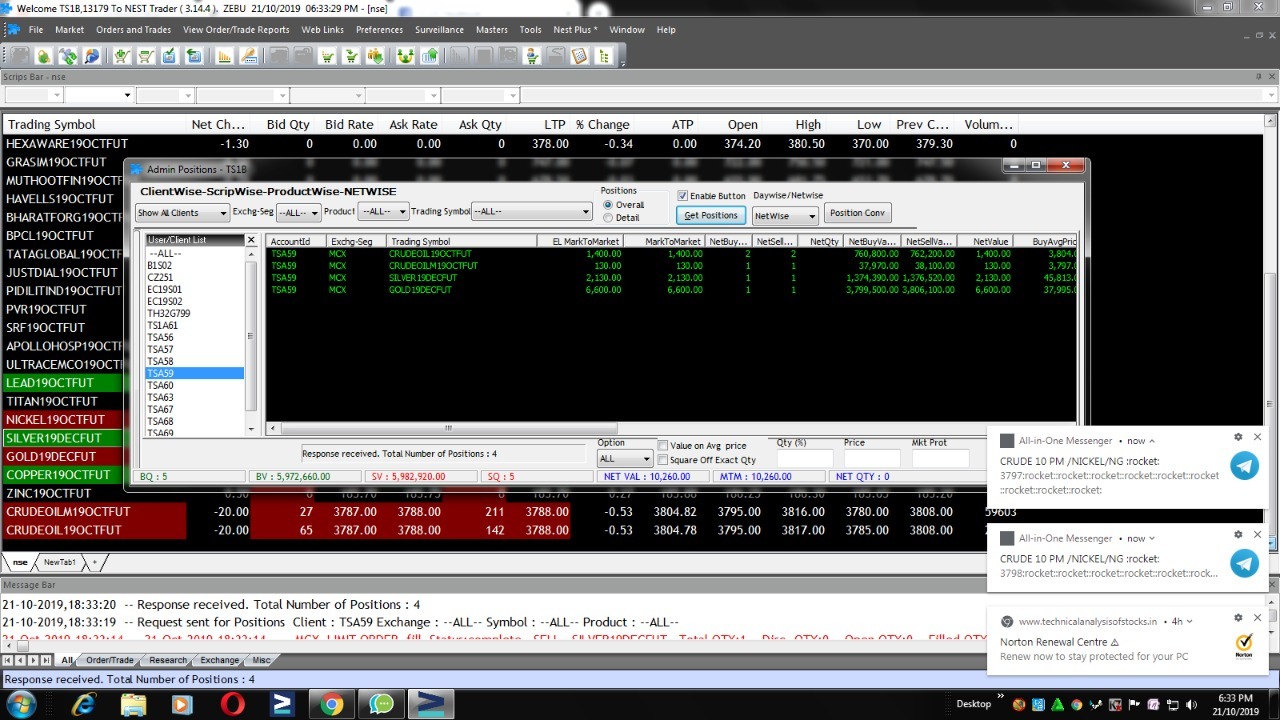Select the GOLD19DECFUT position row

[x=671, y=290]
